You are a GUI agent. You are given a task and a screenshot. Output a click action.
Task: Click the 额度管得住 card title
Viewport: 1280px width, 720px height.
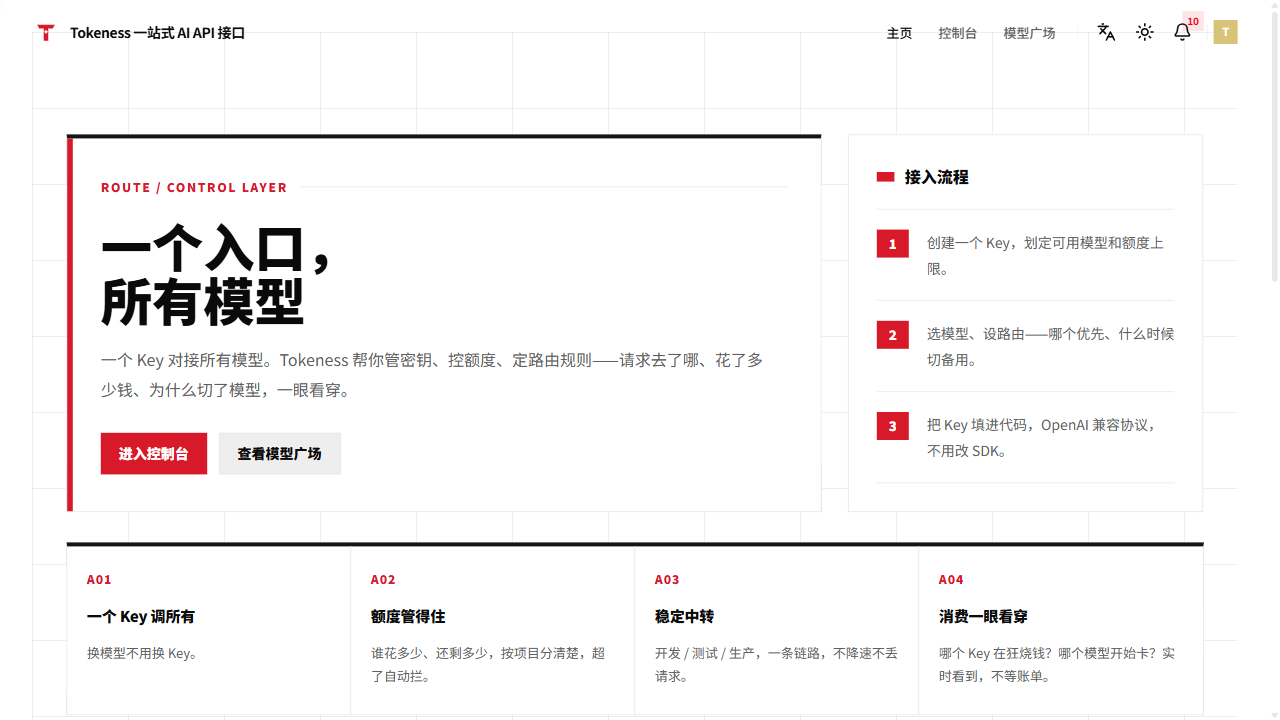pos(408,617)
